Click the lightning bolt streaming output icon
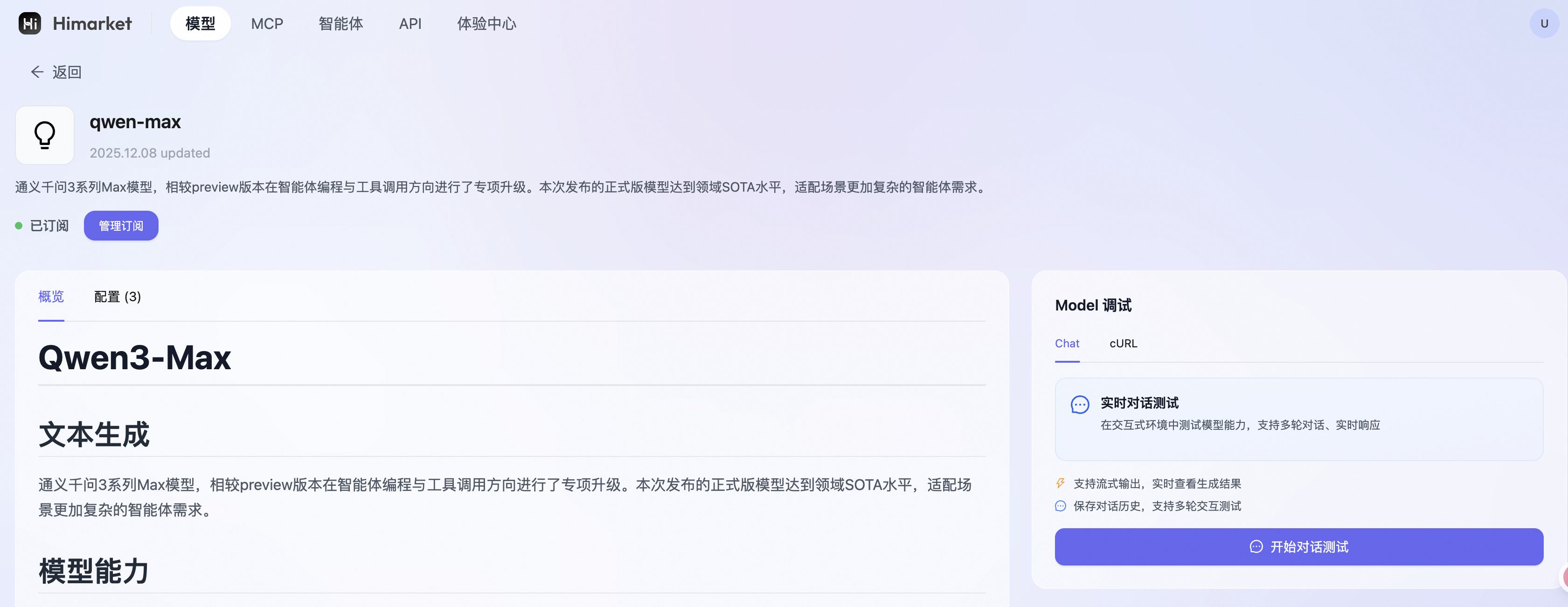Screen dimensions: 1568x607 tap(1061, 483)
